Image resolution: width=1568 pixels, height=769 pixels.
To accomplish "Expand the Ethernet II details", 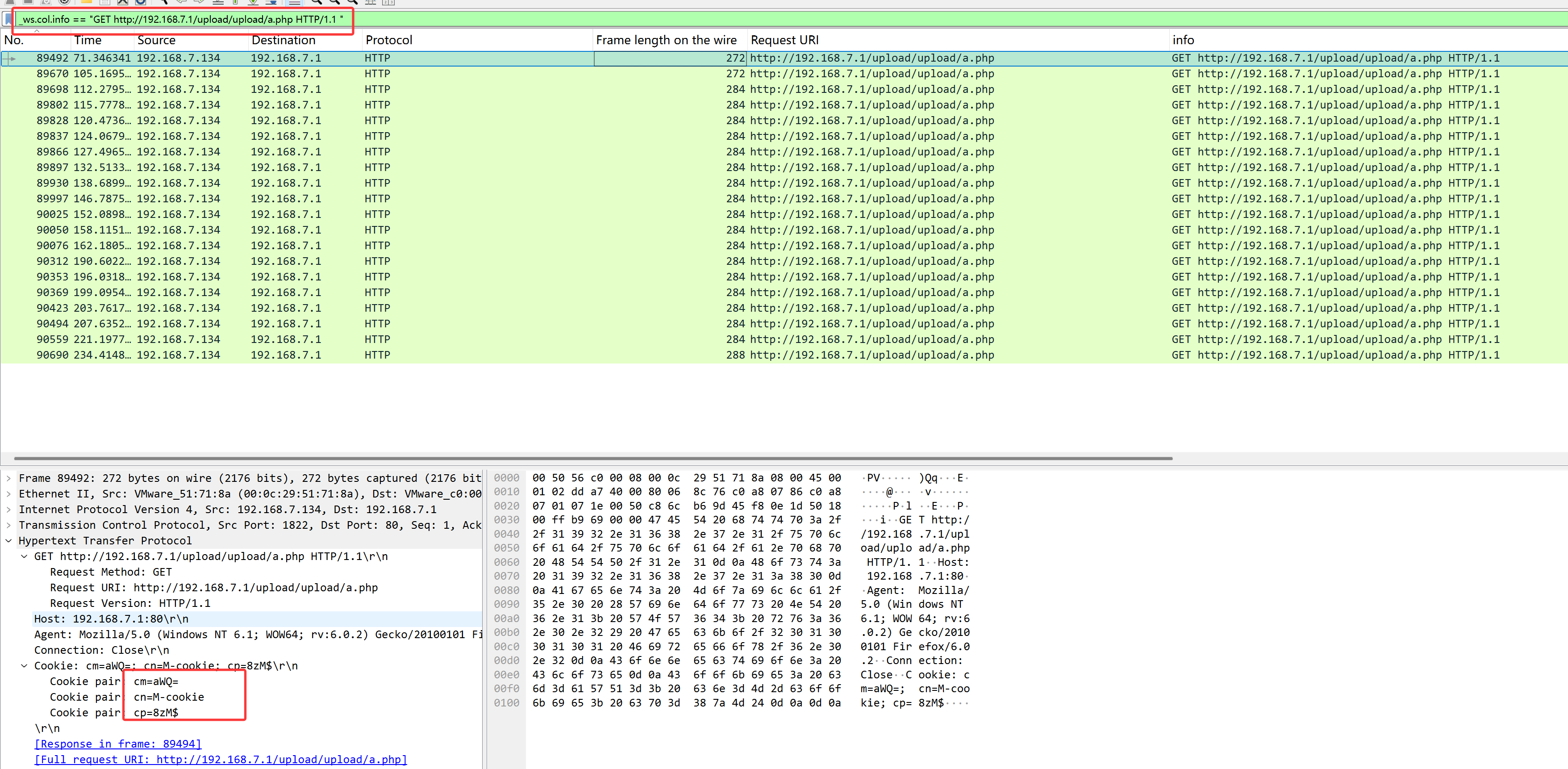I will coord(8,494).
